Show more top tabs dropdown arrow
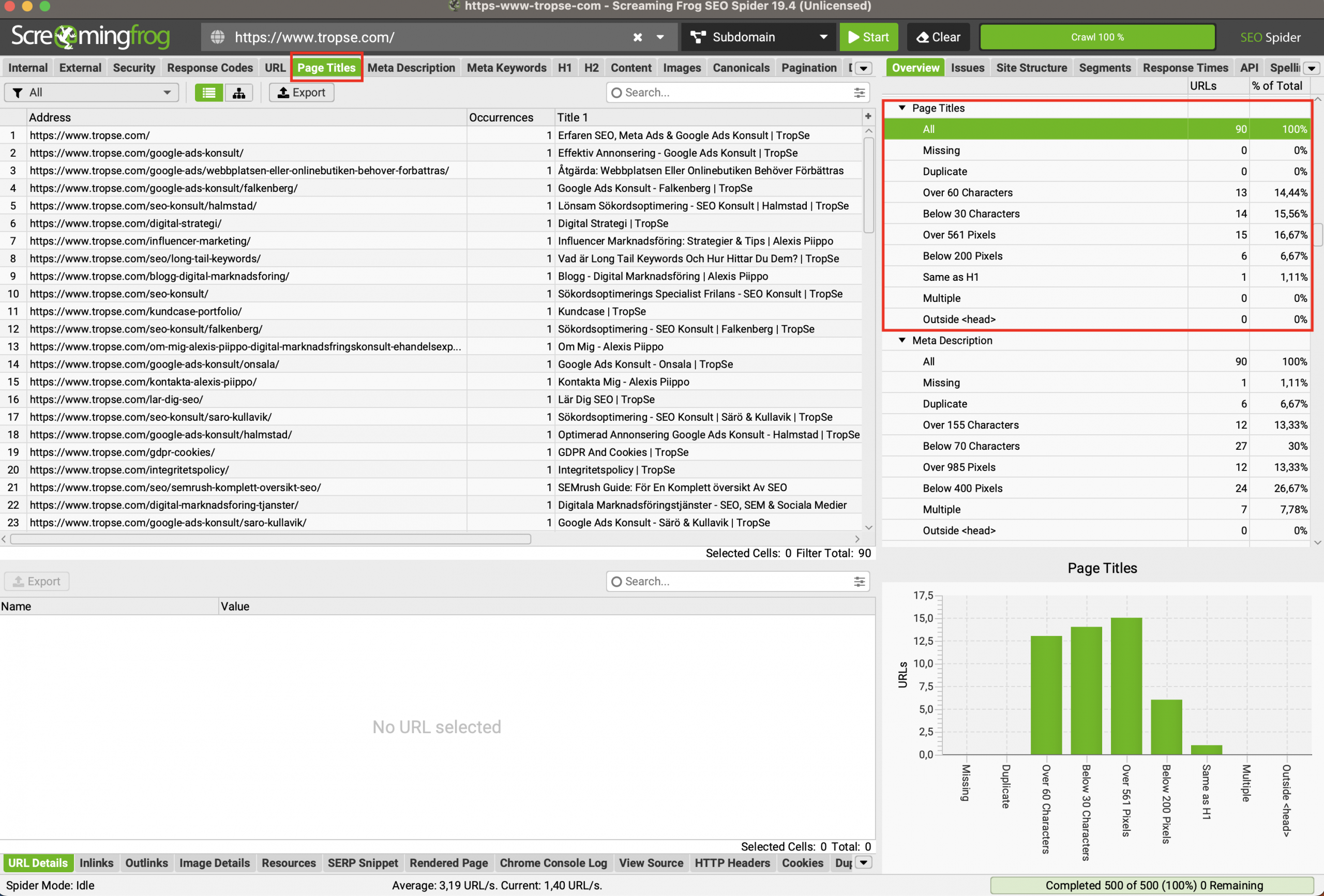Image resolution: width=1324 pixels, height=896 pixels. coord(864,68)
